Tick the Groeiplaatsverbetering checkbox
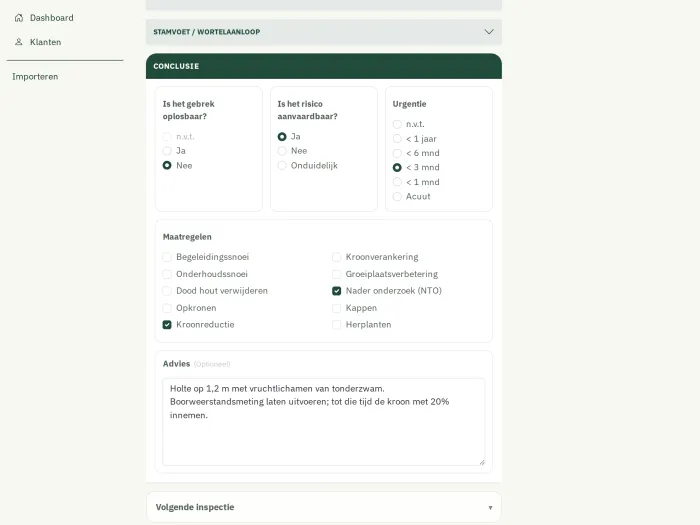The width and height of the screenshot is (700, 525). [x=337, y=274]
